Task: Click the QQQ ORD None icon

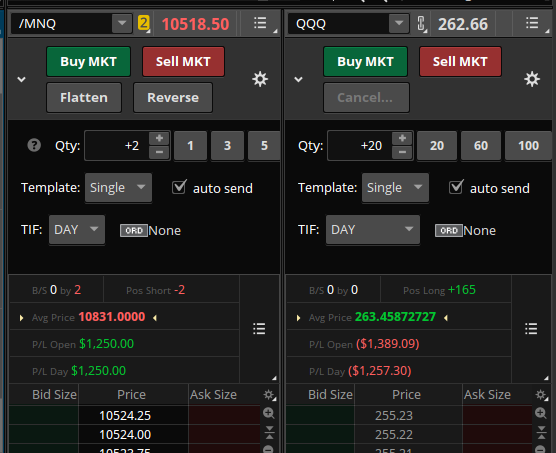Action: pos(449,231)
